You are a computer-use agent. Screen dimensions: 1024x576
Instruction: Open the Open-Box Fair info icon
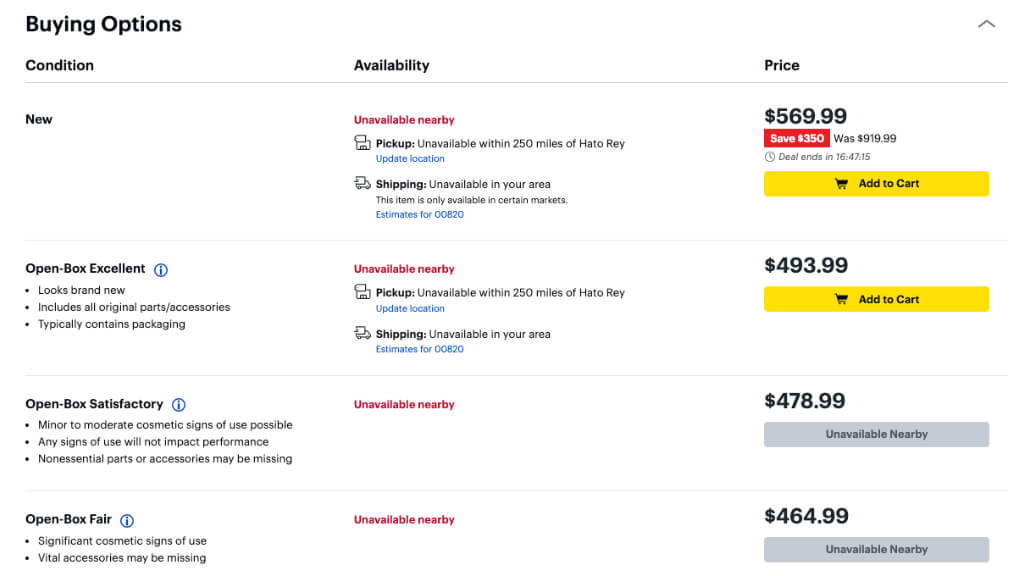click(x=127, y=520)
